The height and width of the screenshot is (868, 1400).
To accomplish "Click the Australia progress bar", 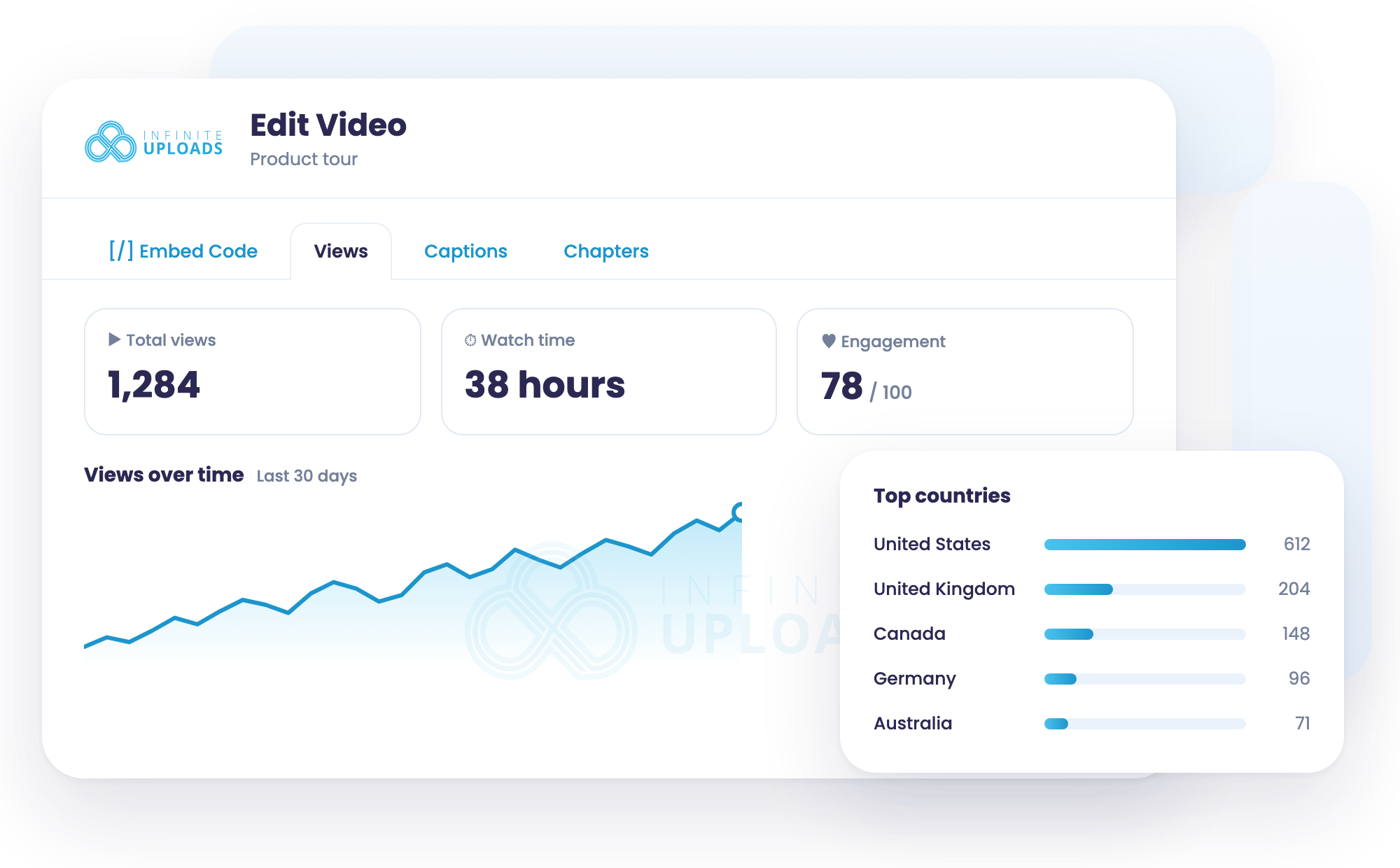I will coord(1145,724).
